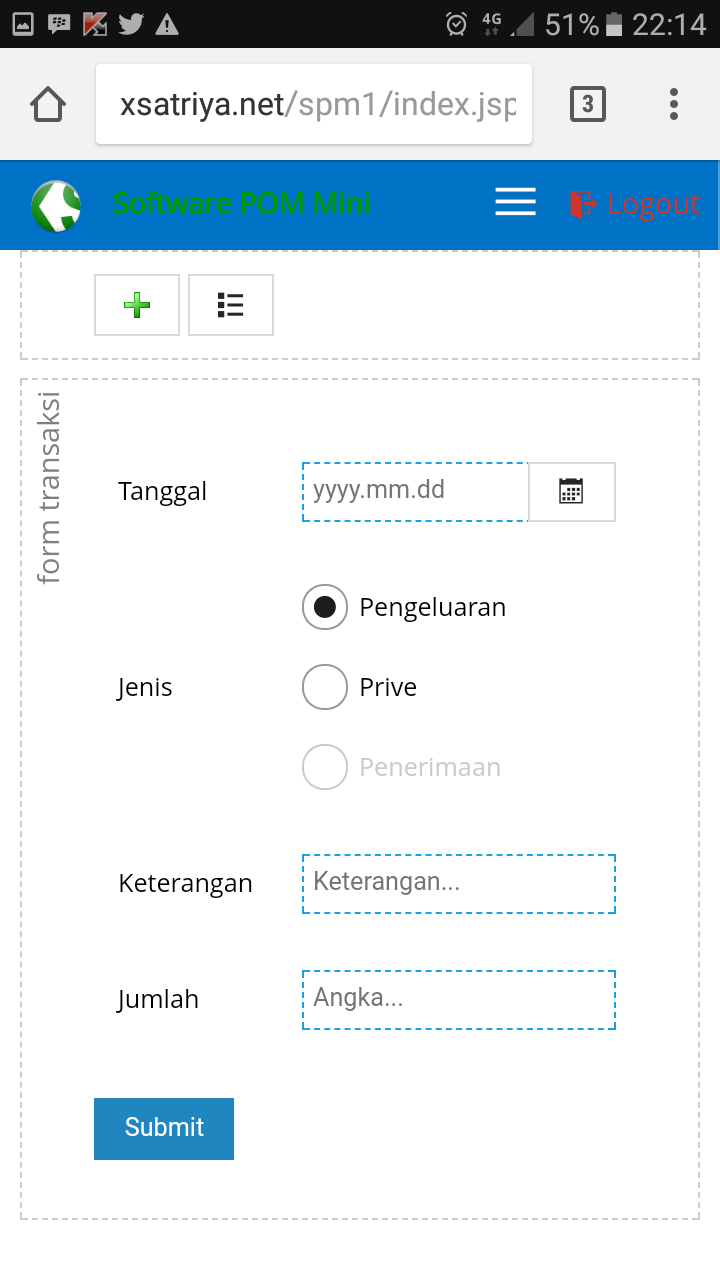This screenshot has height=1280, width=720.
Task: Submit the transaction form
Action: pyautogui.click(x=164, y=1128)
